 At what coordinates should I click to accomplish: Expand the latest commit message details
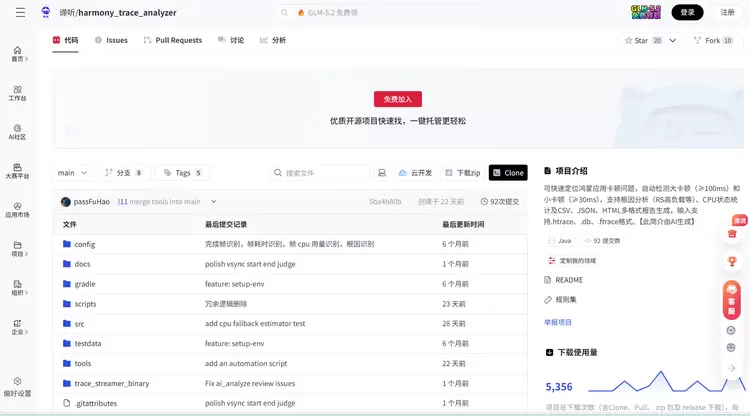[x=213, y=201]
